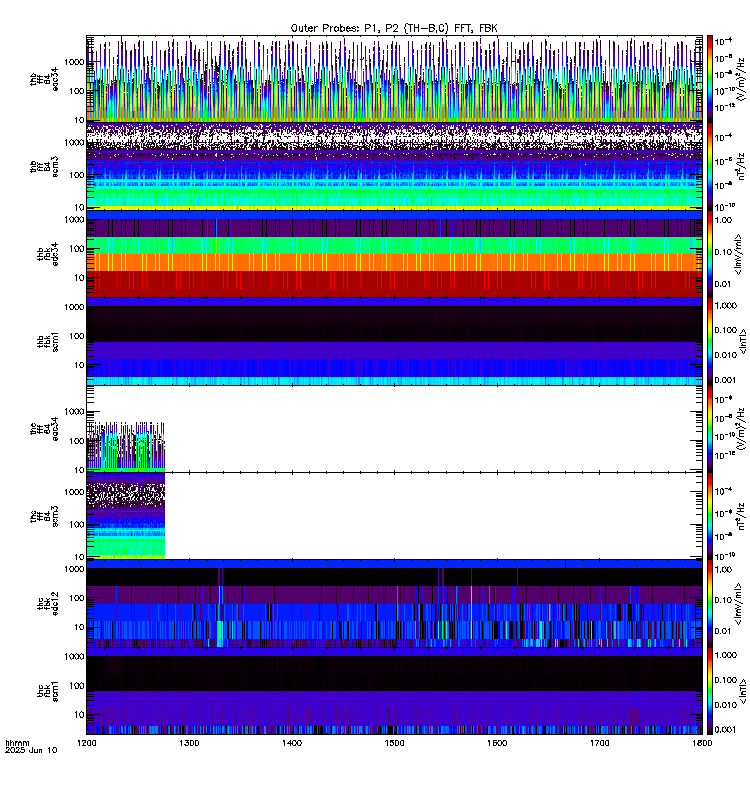Click the nT²/Hz color bar for thb scm3
Screen dimensions: 750x800
pos(710,166)
